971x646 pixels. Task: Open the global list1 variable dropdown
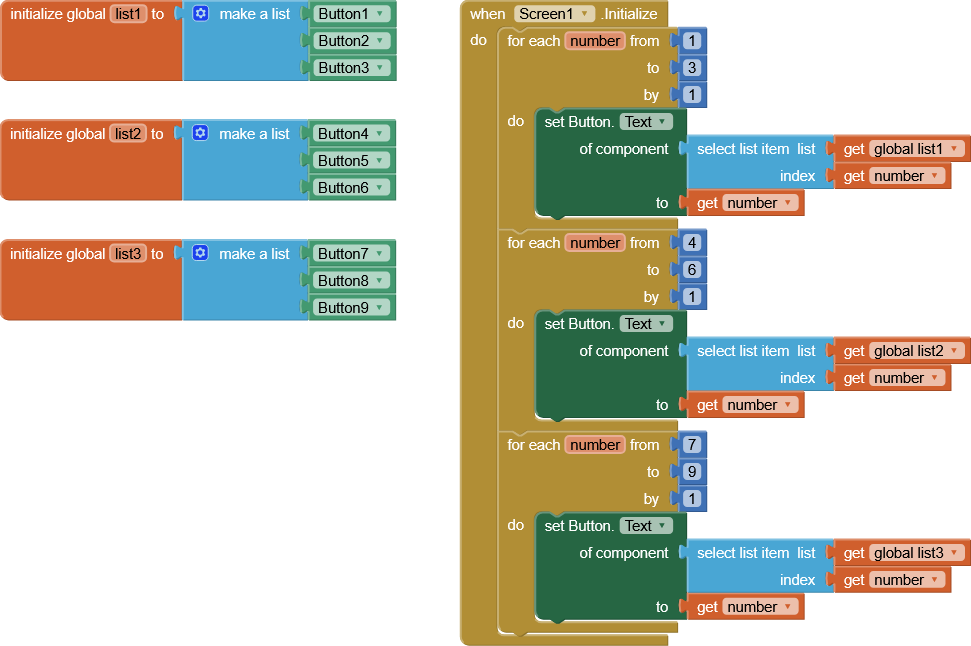[954, 149]
